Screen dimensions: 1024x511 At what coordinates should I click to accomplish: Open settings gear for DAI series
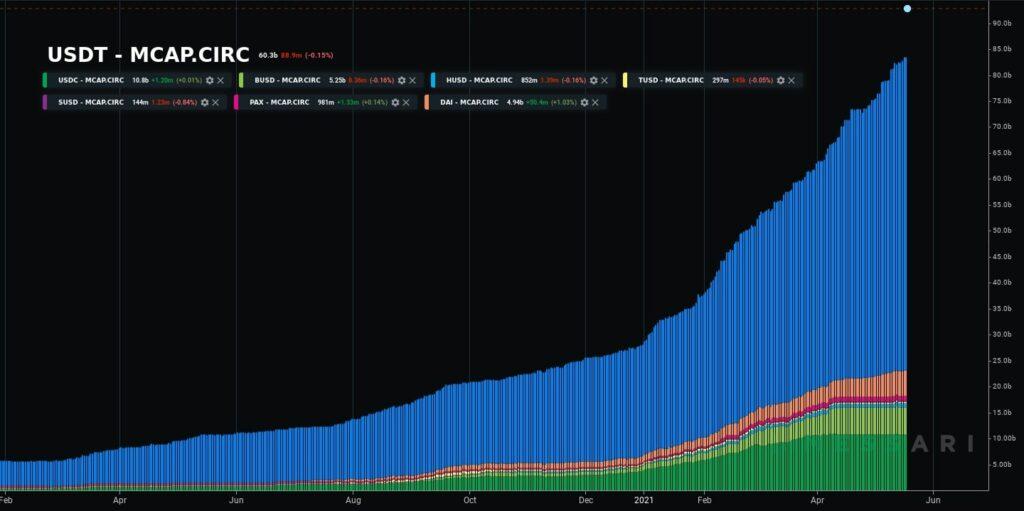[584, 103]
